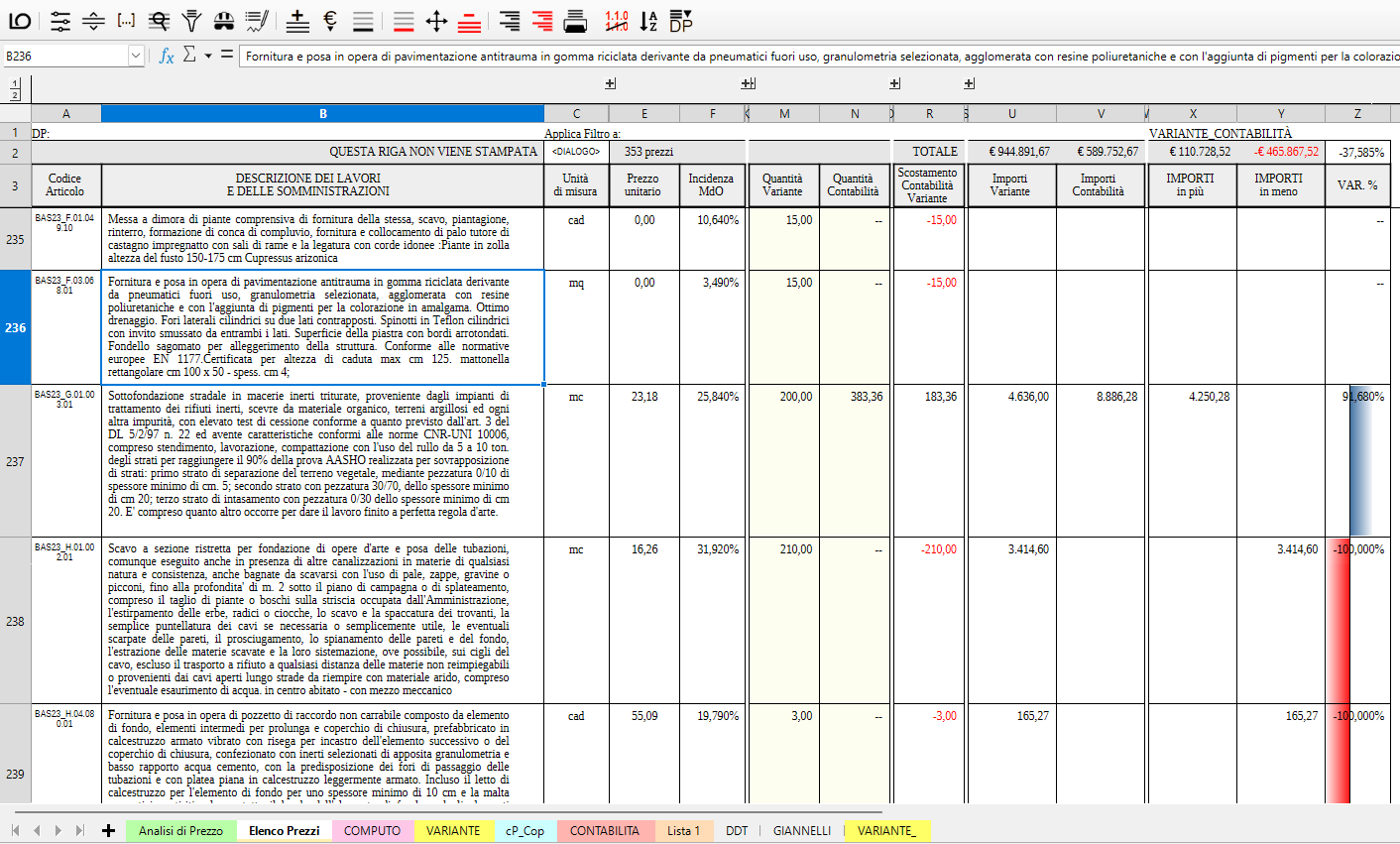The image size is (1400, 844).
Task: Open the fx Function Wizard
Action: (167, 57)
